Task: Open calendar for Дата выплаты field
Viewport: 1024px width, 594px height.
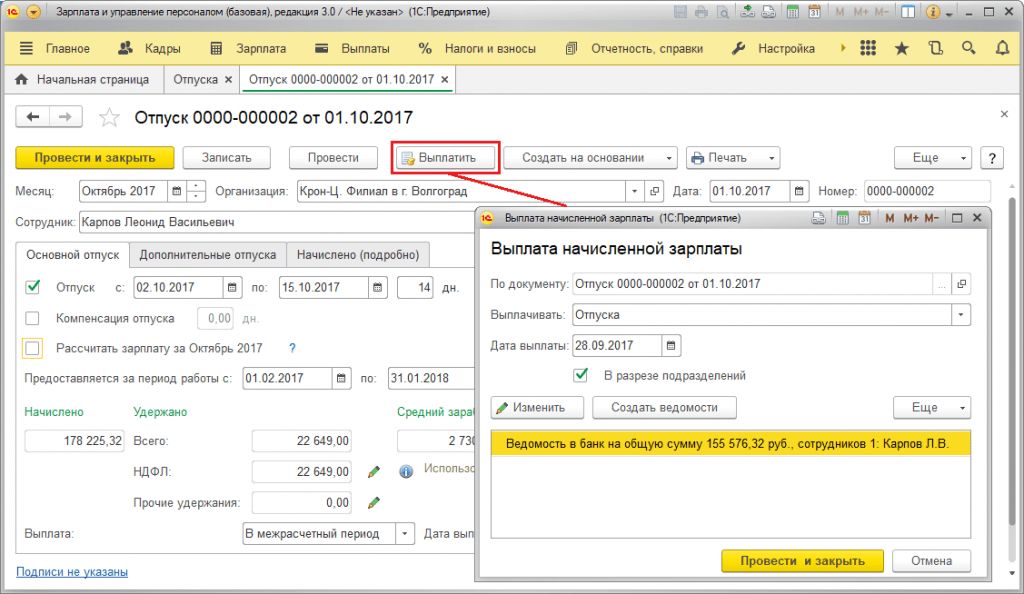Action: (671, 345)
